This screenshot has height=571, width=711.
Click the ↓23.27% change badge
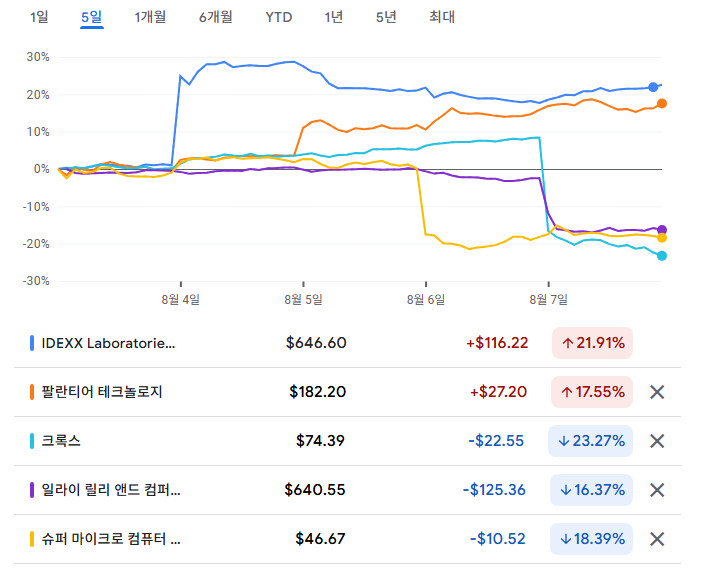[591, 441]
